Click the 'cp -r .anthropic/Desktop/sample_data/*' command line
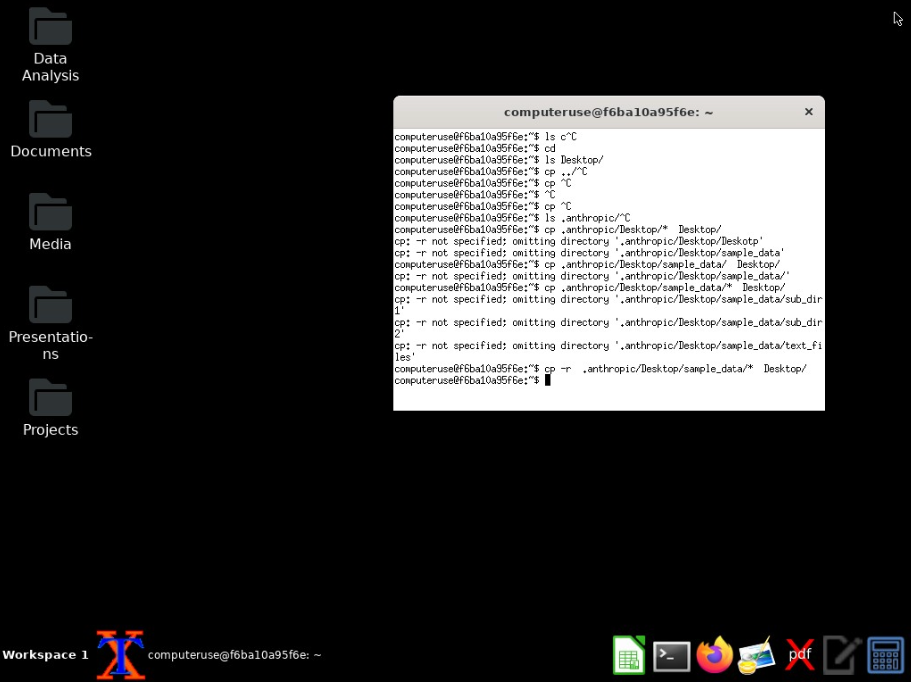The height and width of the screenshot is (698, 916). coord(602,370)
